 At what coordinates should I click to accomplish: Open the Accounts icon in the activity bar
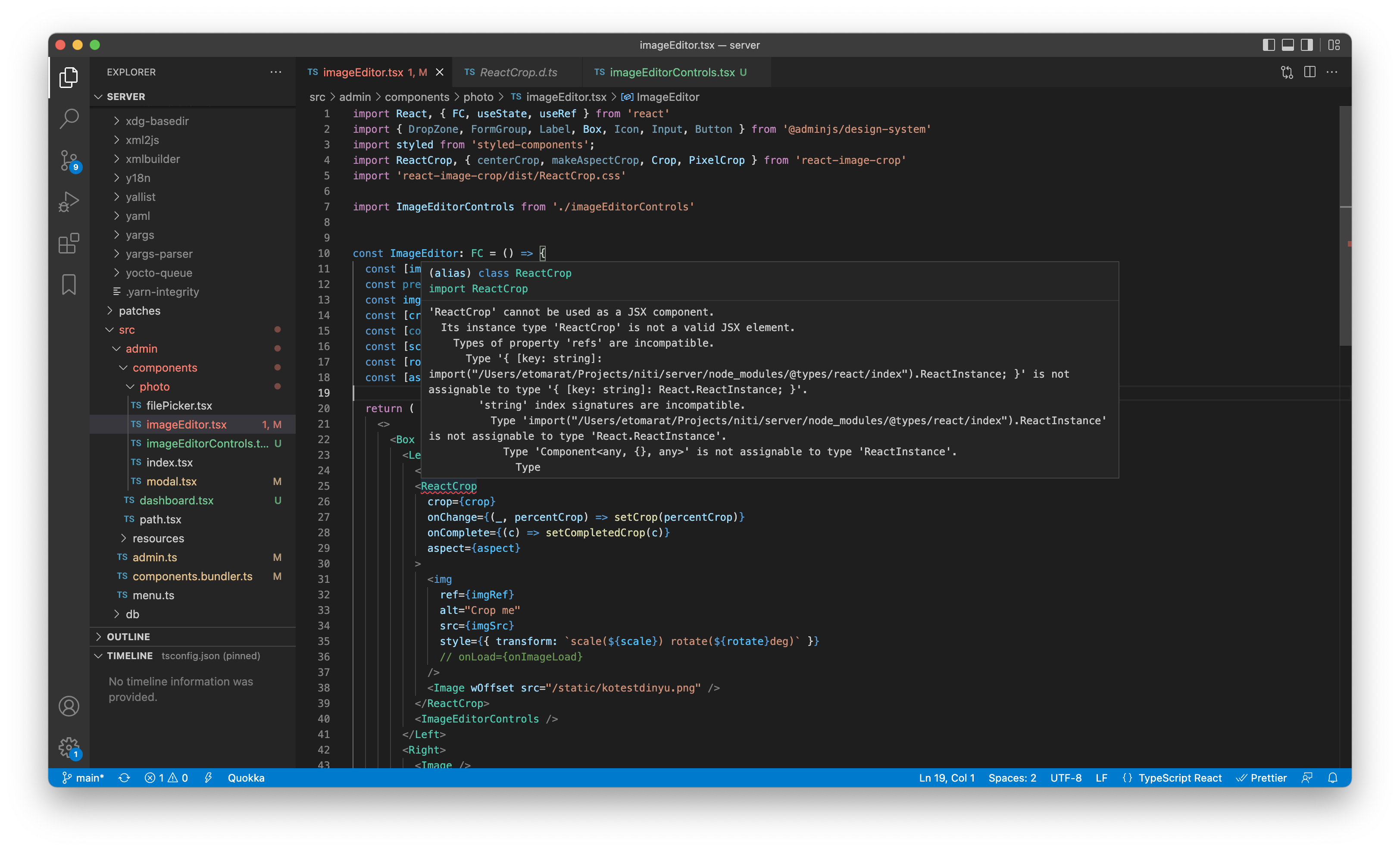(68, 706)
